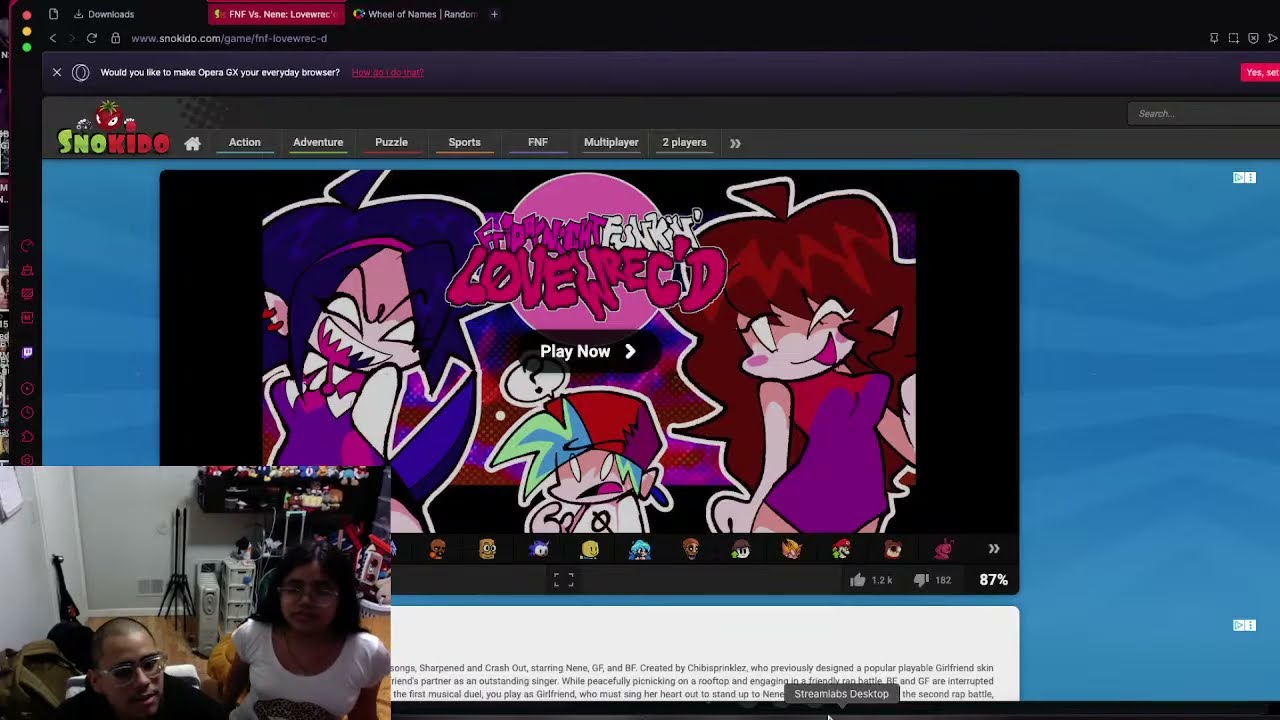Click the lower ad choices icon
Image resolution: width=1280 pixels, height=720 pixels.
[1244, 625]
